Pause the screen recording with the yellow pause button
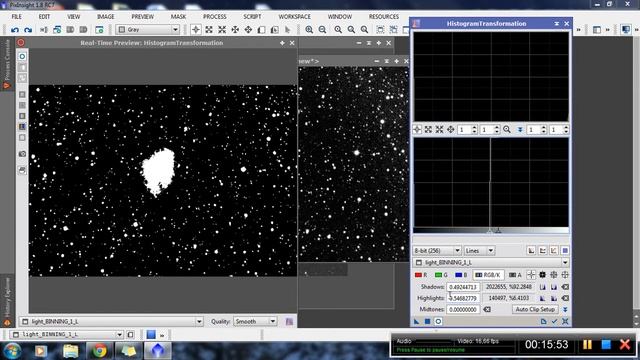The width and height of the screenshot is (640, 360). [x=587, y=345]
